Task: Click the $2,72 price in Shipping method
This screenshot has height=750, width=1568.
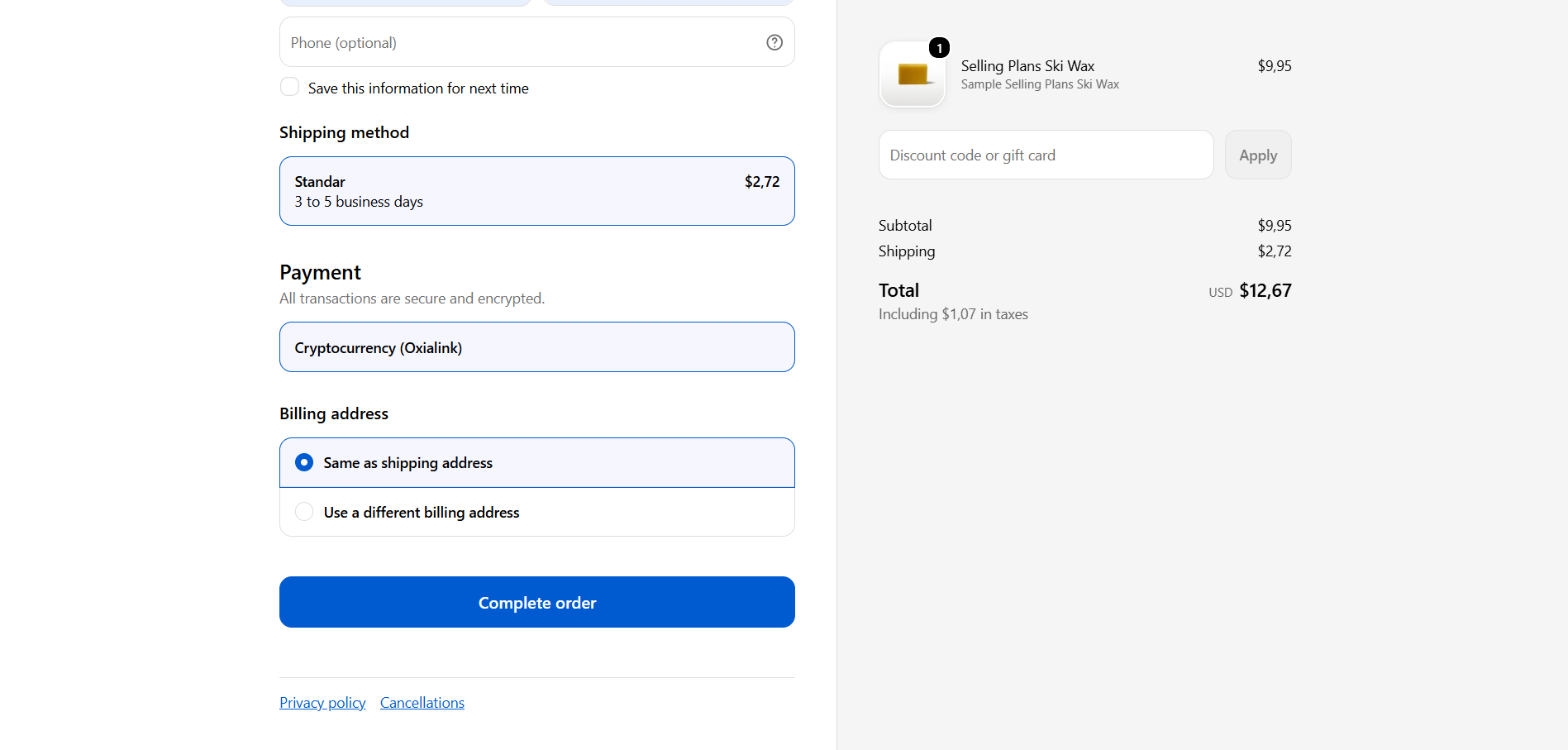Action: click(x=762, y=182)
